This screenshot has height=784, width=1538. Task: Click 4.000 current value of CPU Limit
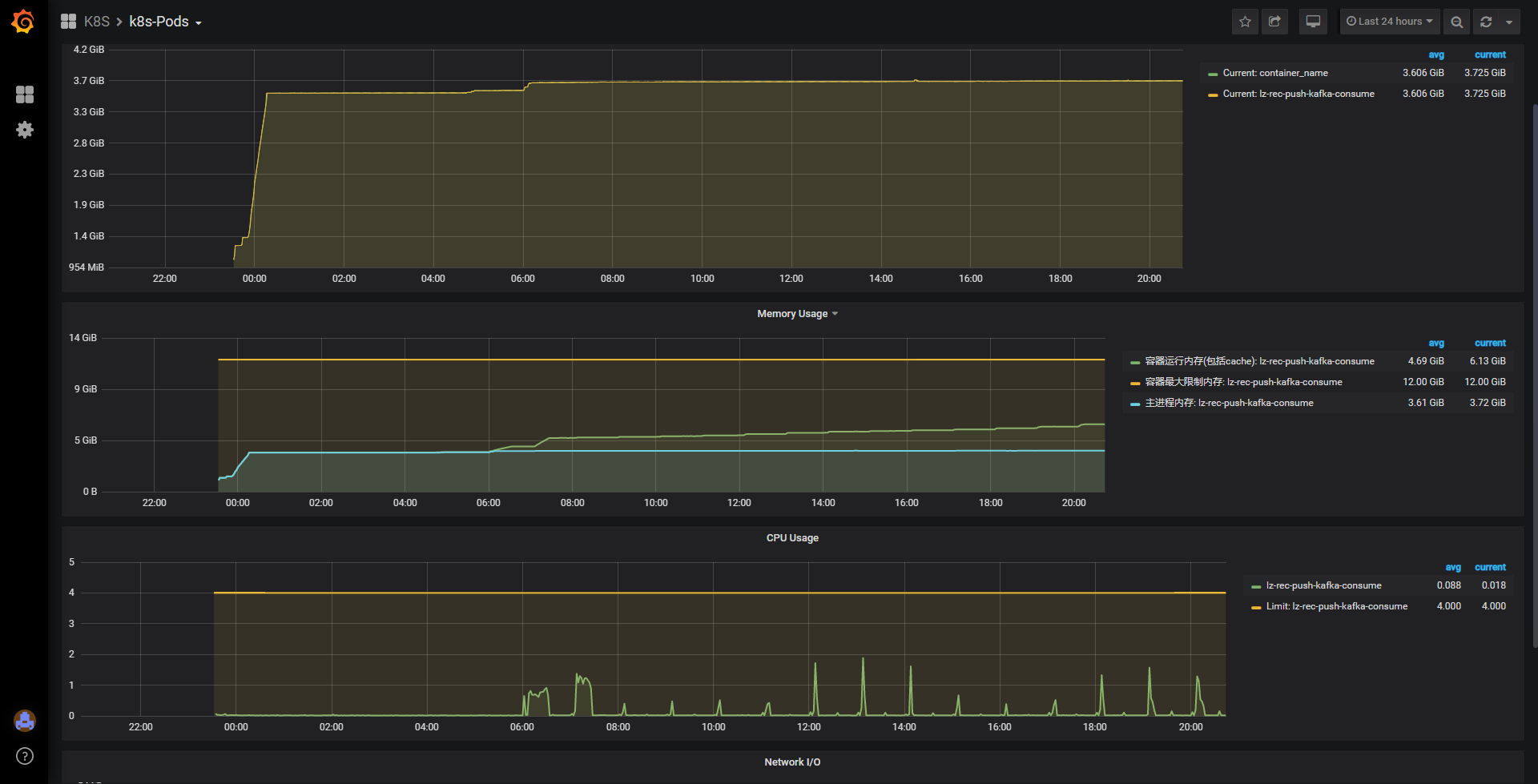pos(1493,606)
